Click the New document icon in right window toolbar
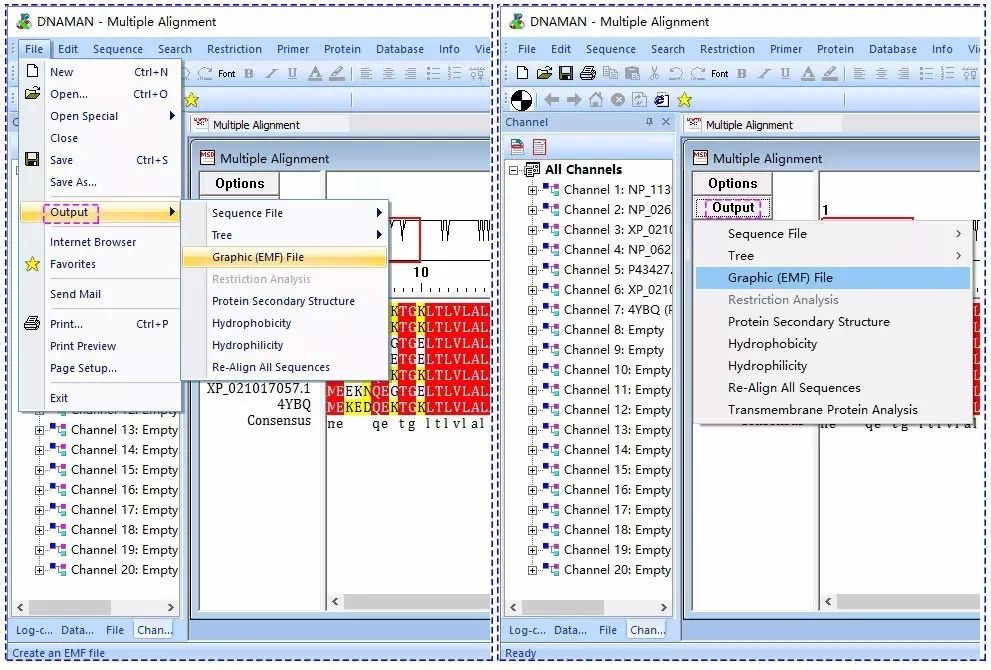Viewport: 991px width, 670px height. coord(522,73)
